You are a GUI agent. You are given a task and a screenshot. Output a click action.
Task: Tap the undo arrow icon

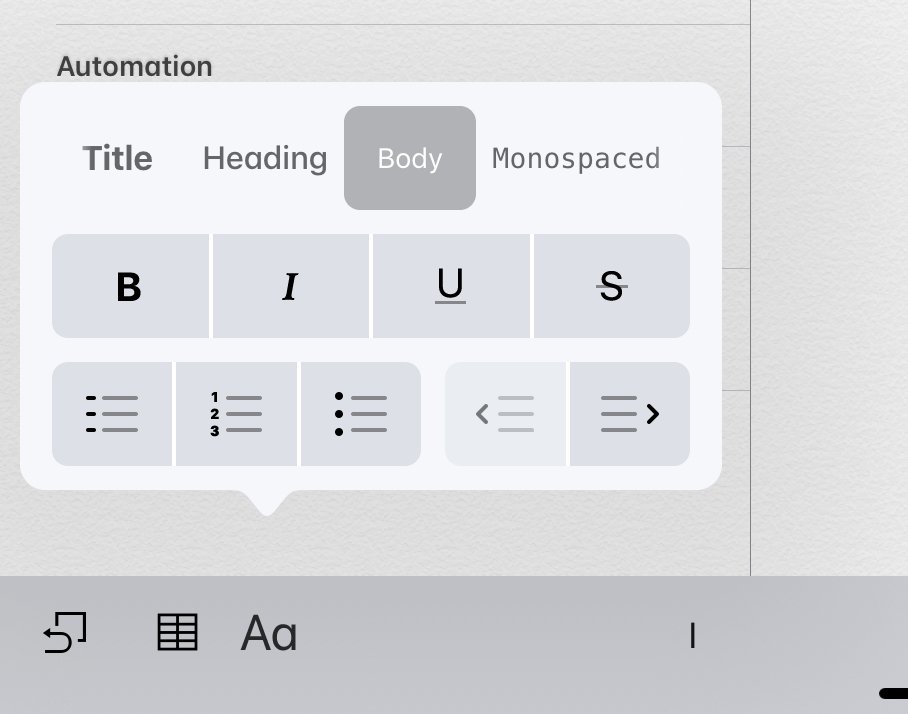tap(65, 632)
